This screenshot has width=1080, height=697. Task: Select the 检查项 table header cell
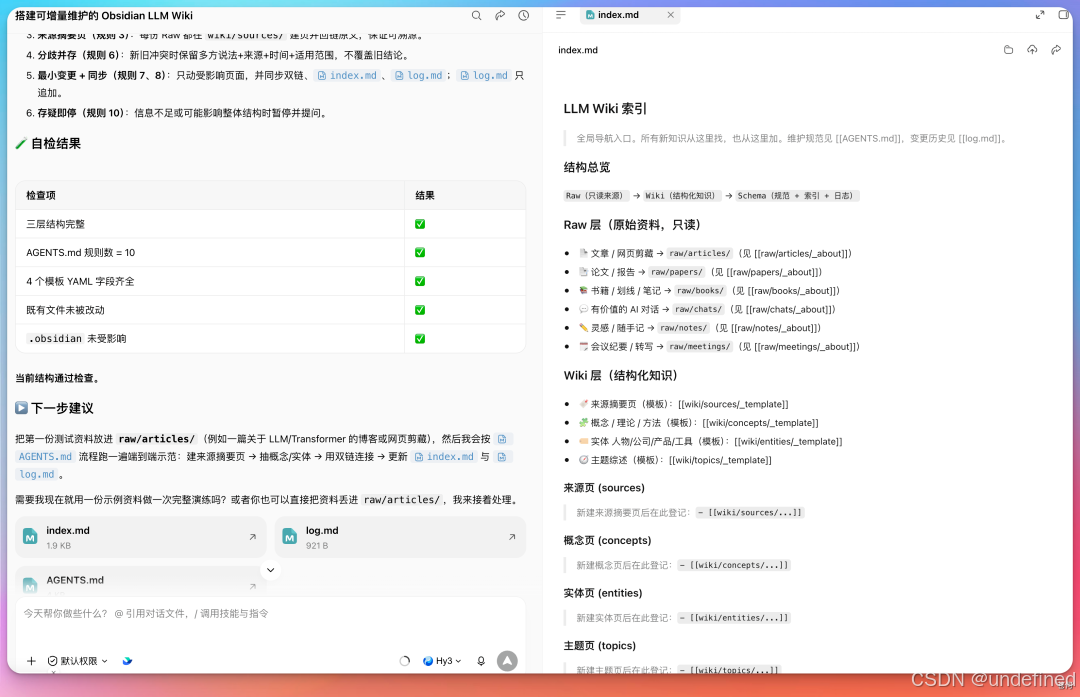click(x=210, y=196)
